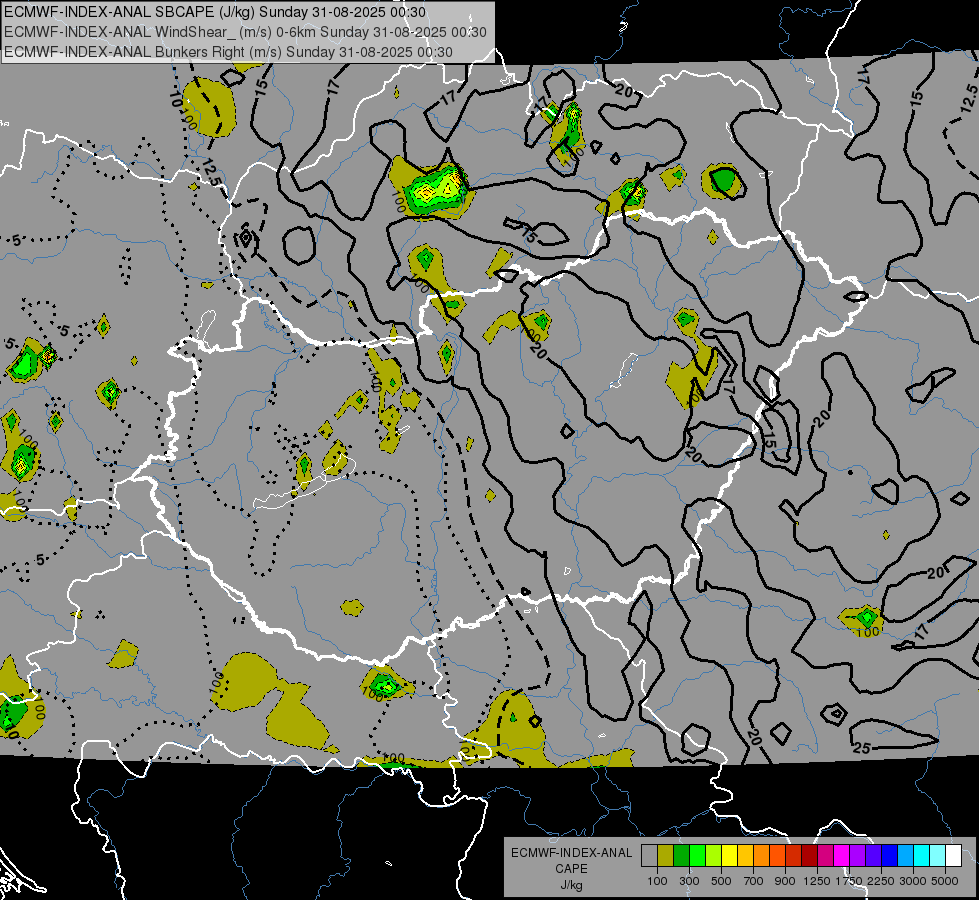Click the J/kg unit label in legend
The image size is (979, 900).
571,885
